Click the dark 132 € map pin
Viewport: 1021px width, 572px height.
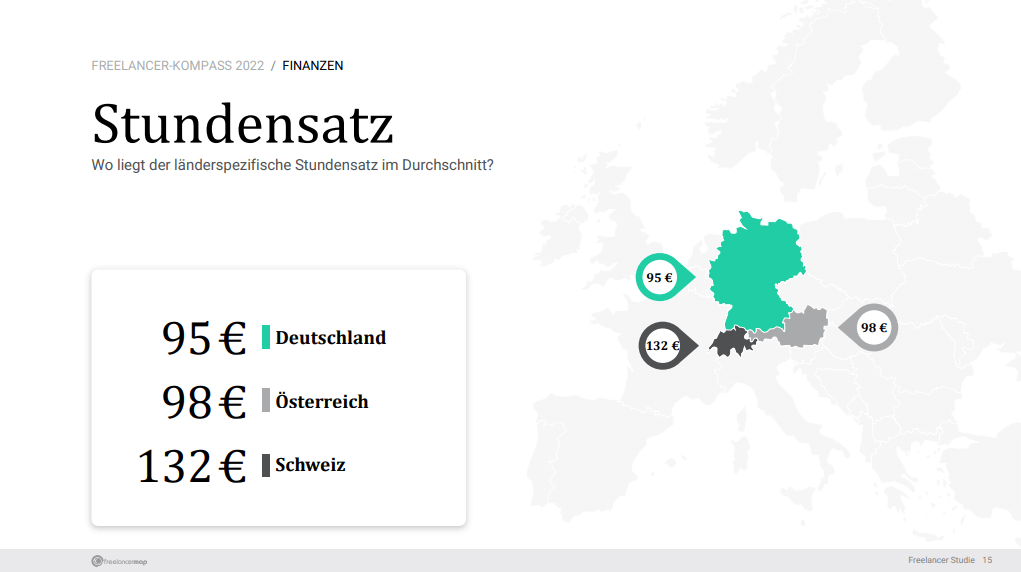coord(667,346)
